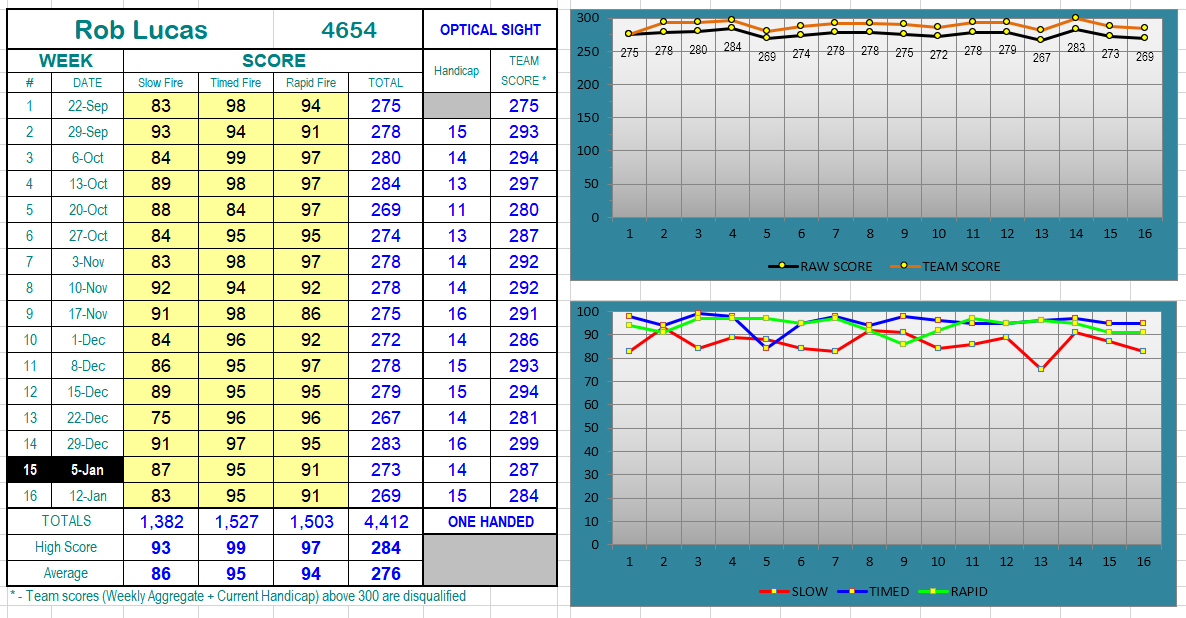
Task: Click the Handicap column header
Action: pyautogui.click(x=456, y=71)
